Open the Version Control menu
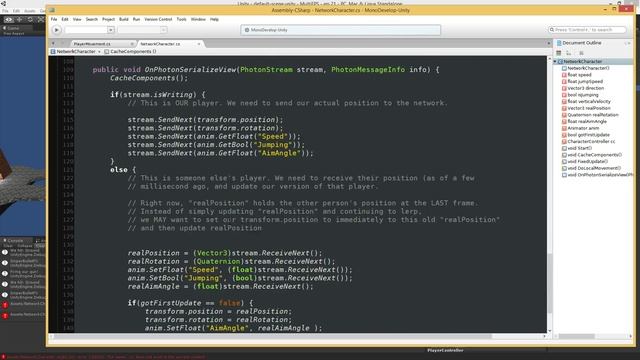The height and width of the screenshot is (360, 640). [158, 19]
